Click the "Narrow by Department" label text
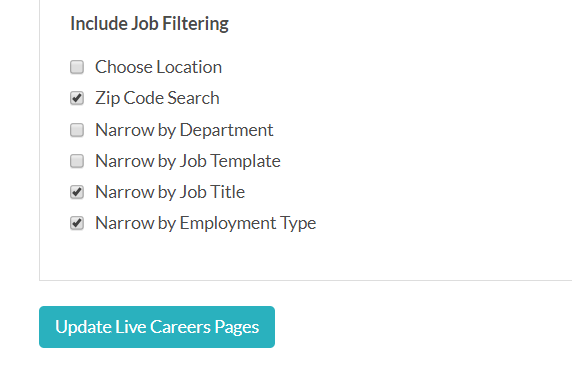572x368 pixels. [x=184, y=130]
